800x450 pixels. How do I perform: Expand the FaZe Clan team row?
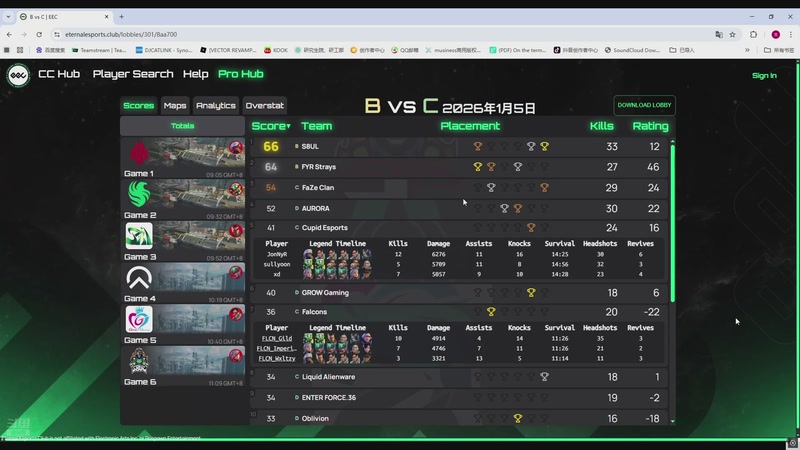[x=459, y=188]
